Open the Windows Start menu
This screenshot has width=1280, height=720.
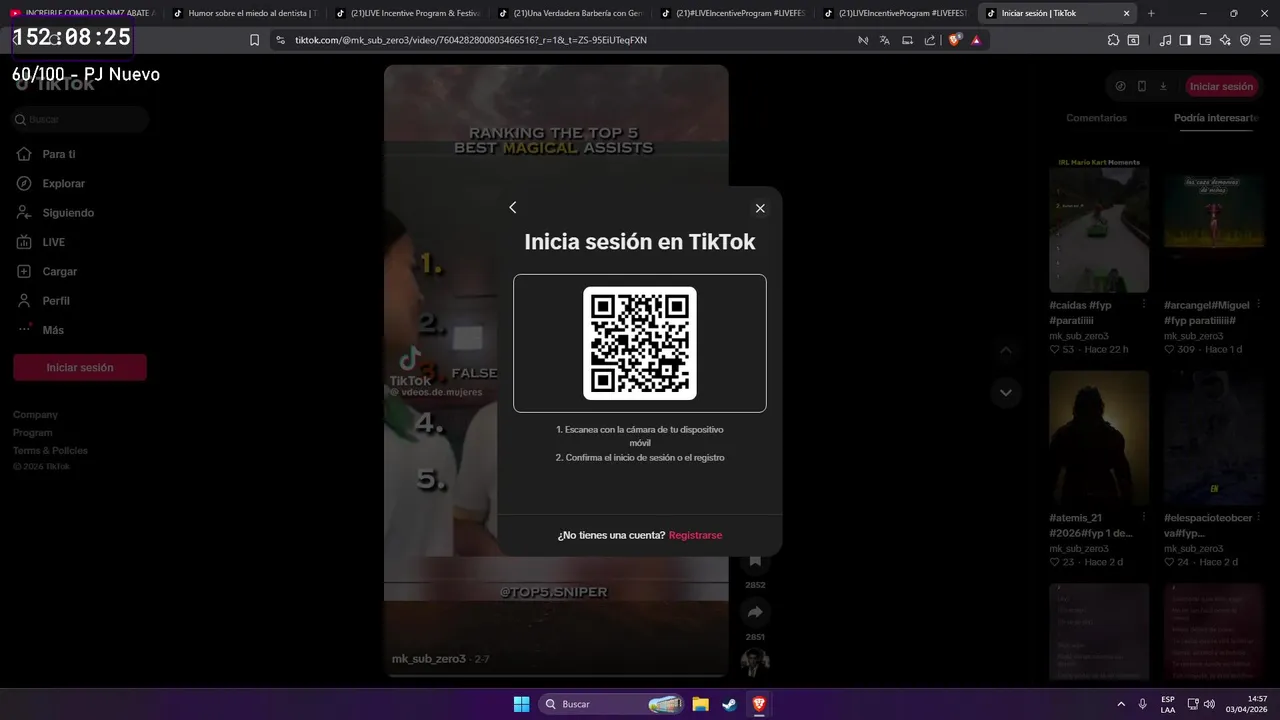pyautogui.click(x=521, y=704)
